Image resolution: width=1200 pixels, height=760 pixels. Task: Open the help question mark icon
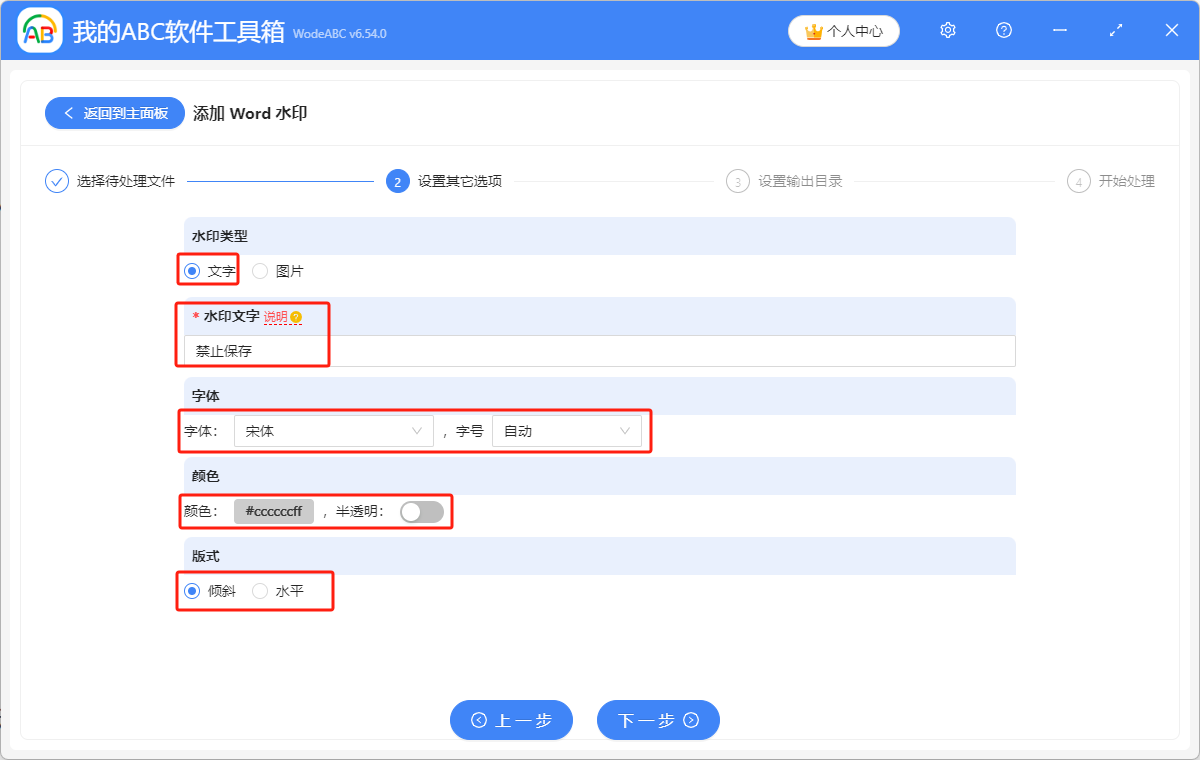point(1003,30)
